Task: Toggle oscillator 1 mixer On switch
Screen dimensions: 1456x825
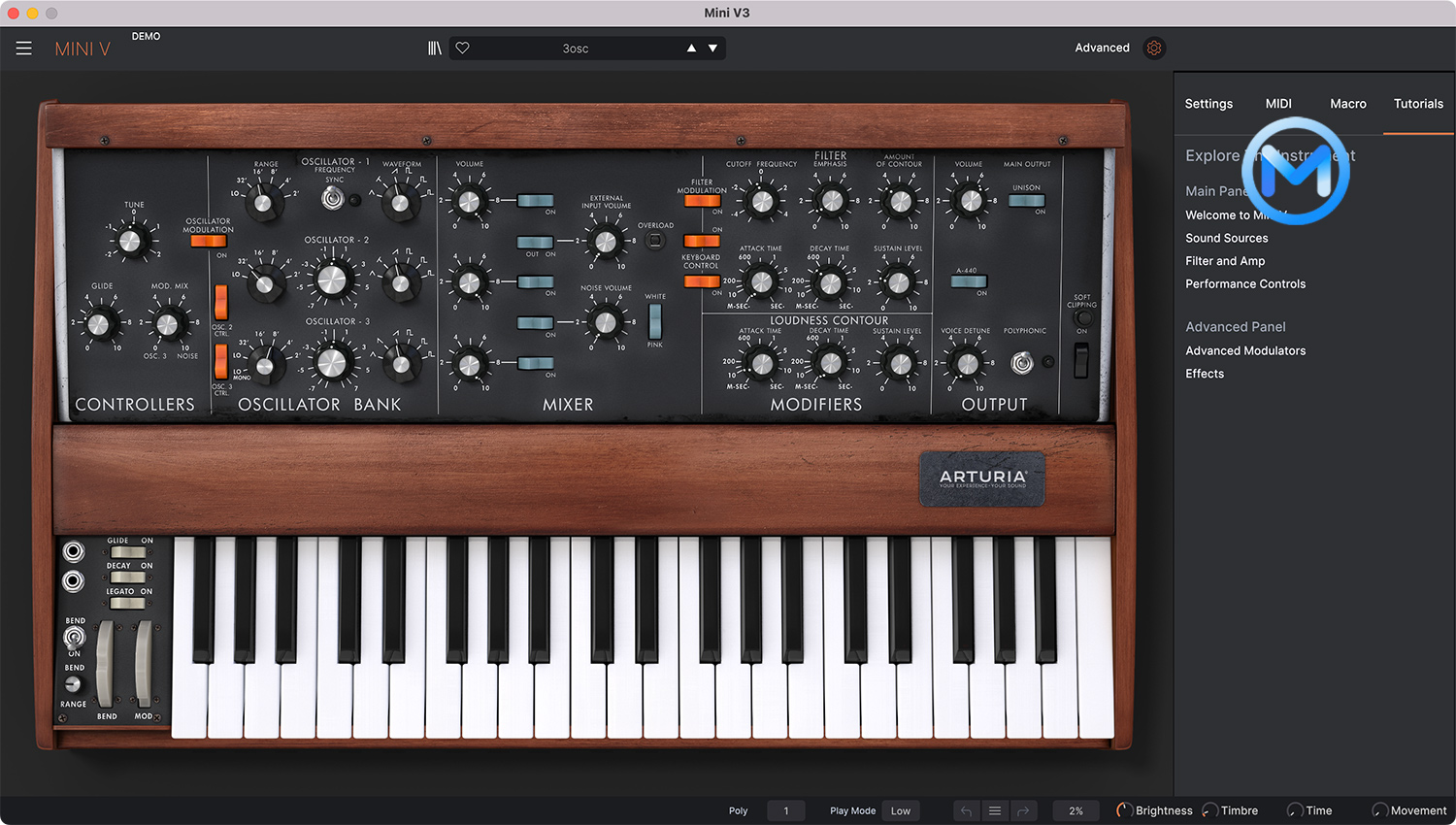Action: point(535,201)
